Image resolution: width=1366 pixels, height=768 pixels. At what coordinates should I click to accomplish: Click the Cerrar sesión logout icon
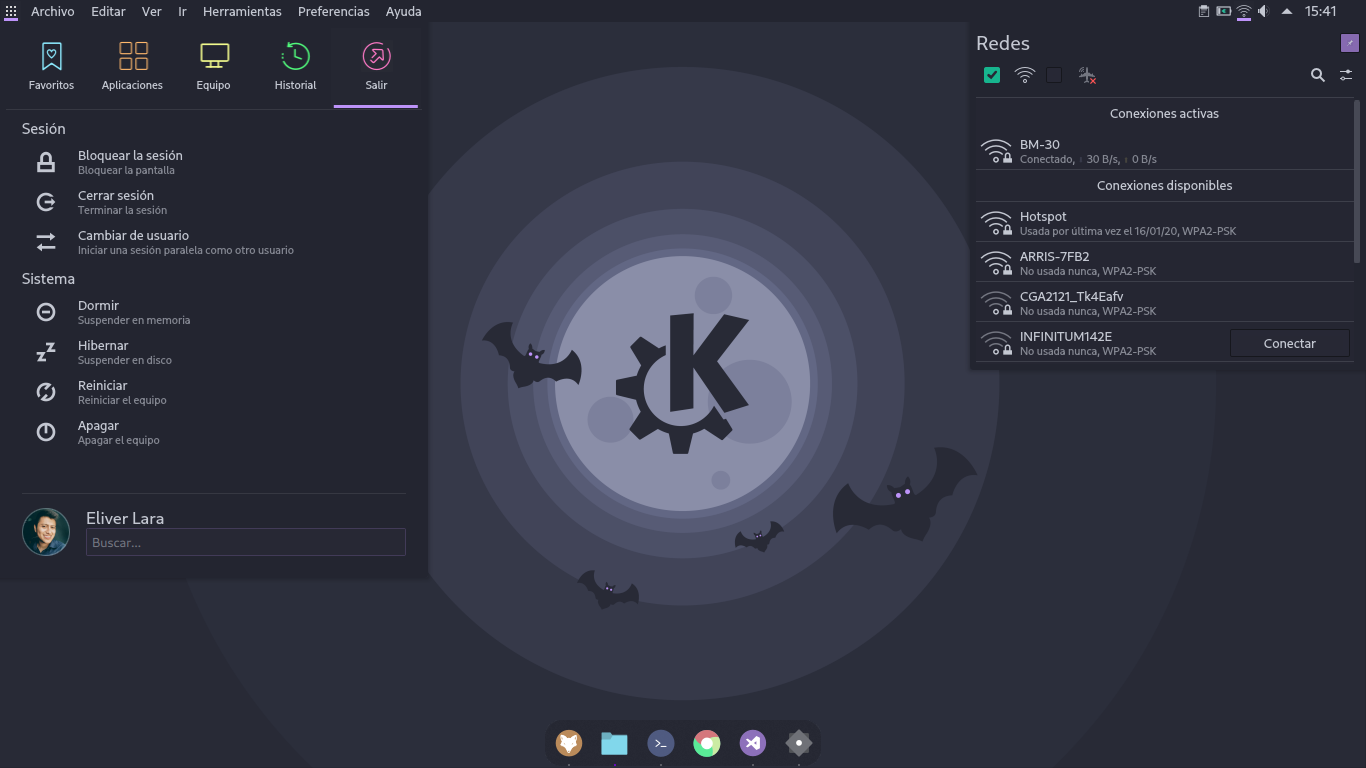pos(46,202)
